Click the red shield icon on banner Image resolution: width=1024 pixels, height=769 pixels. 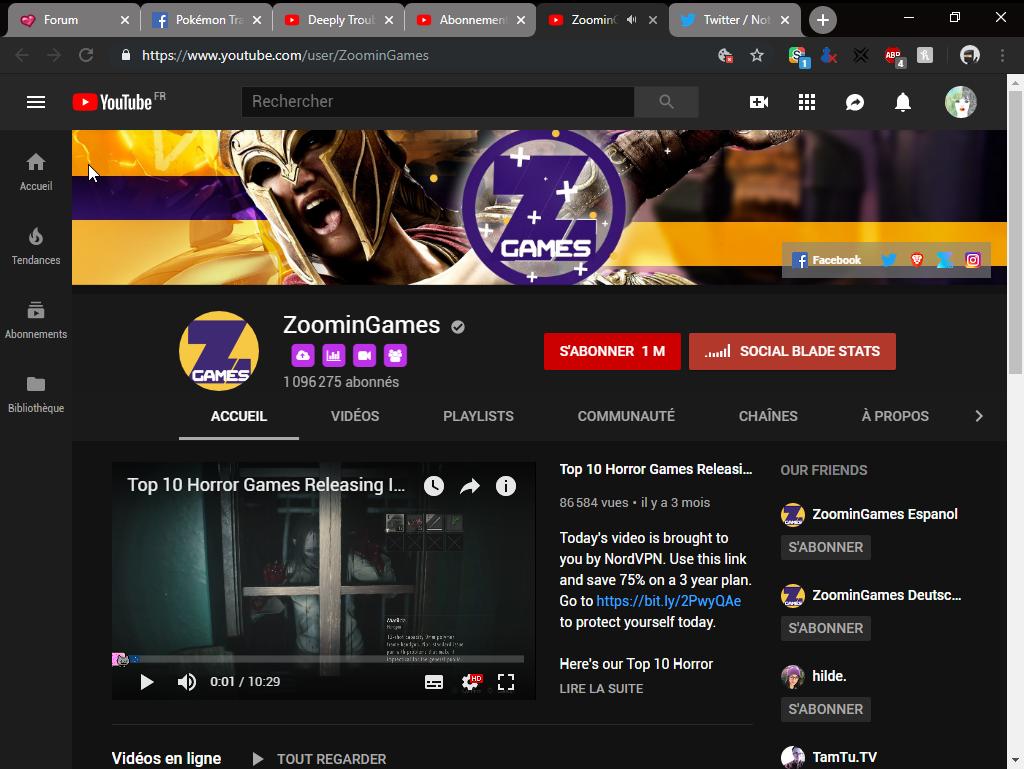[917, 260]
